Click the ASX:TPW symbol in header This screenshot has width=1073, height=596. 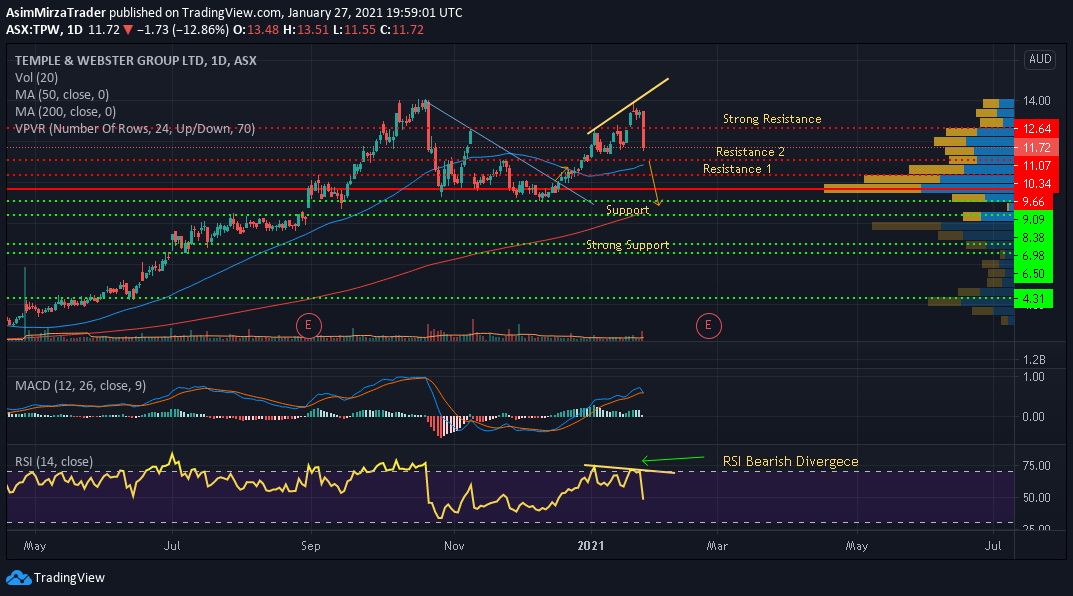pos(34,30)
